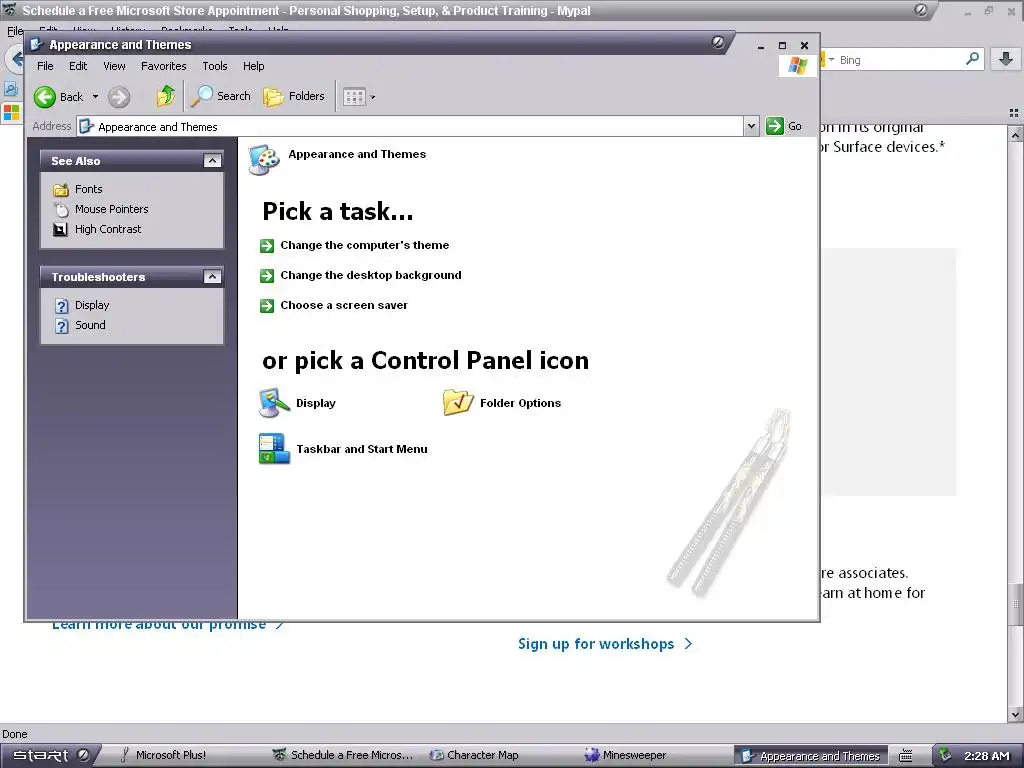The image size is (1024, 768).
Task: Click the Address bar field
Action: pos(410,126)
